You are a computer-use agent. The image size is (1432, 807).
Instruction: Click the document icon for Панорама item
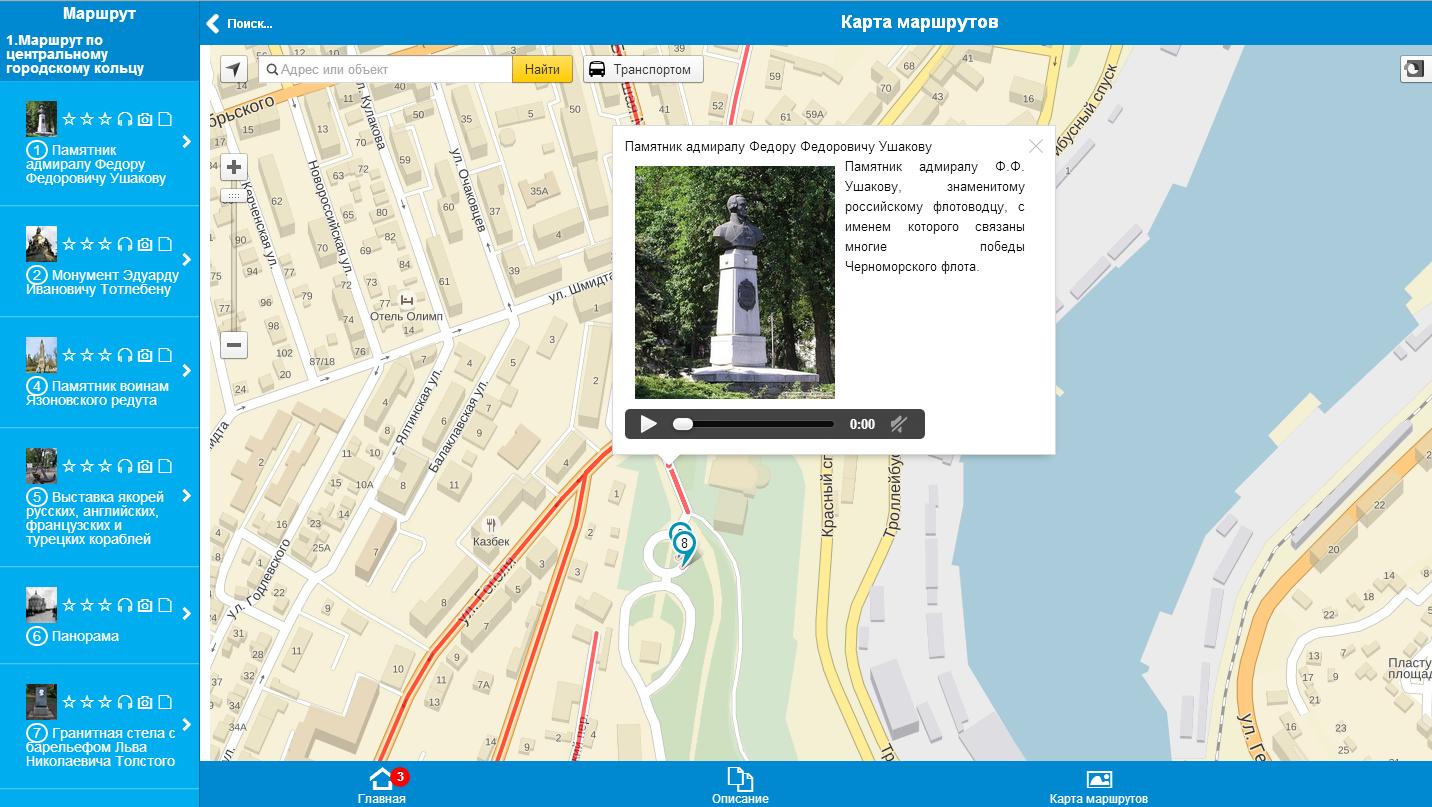(x=165, y=605)
